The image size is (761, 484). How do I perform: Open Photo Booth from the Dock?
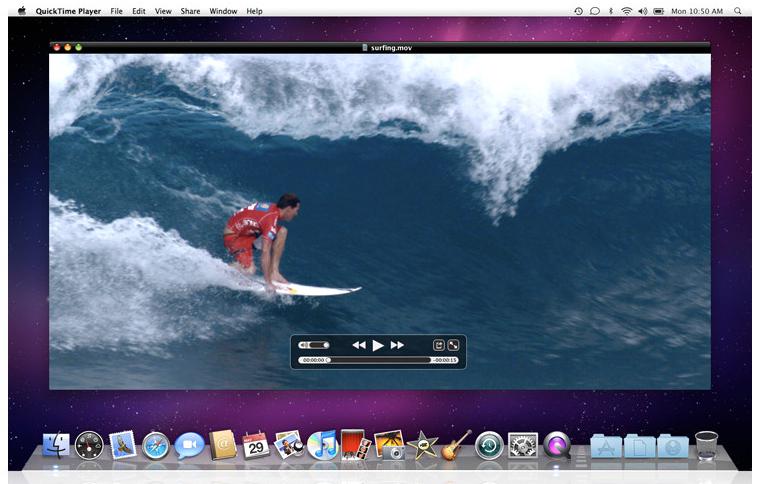tap(355, 444)
